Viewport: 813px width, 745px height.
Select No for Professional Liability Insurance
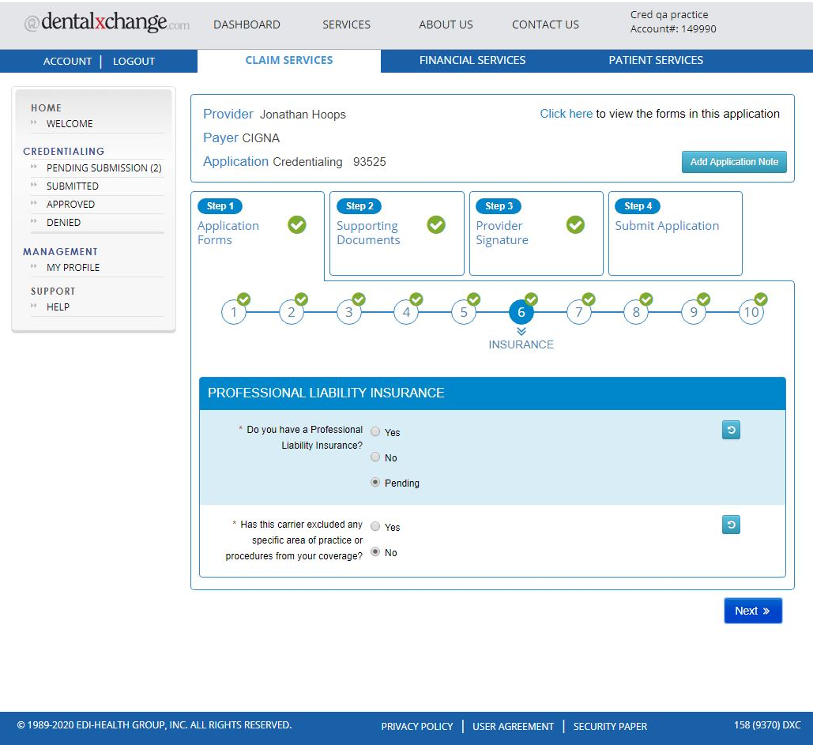click(x=376, y=457)
